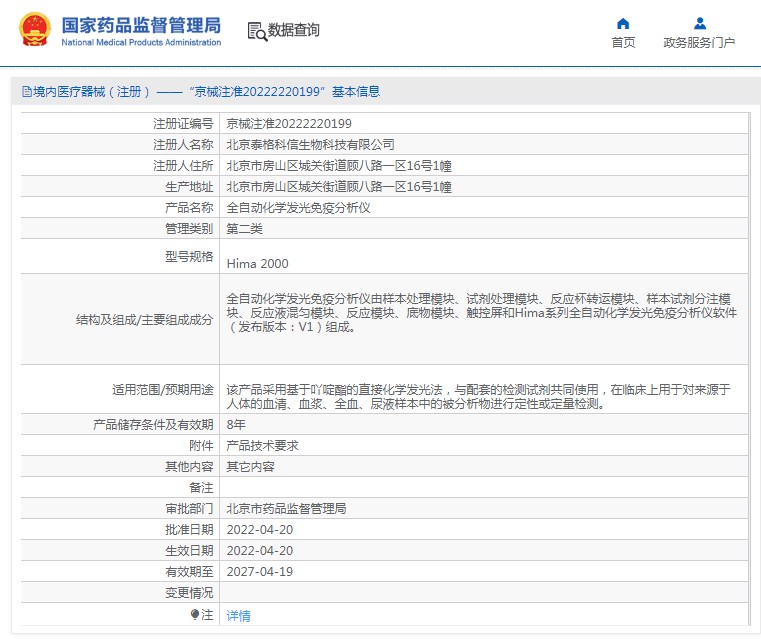Click the national emblem logo
Screen dimensions: 761x639
click(33, 30)
